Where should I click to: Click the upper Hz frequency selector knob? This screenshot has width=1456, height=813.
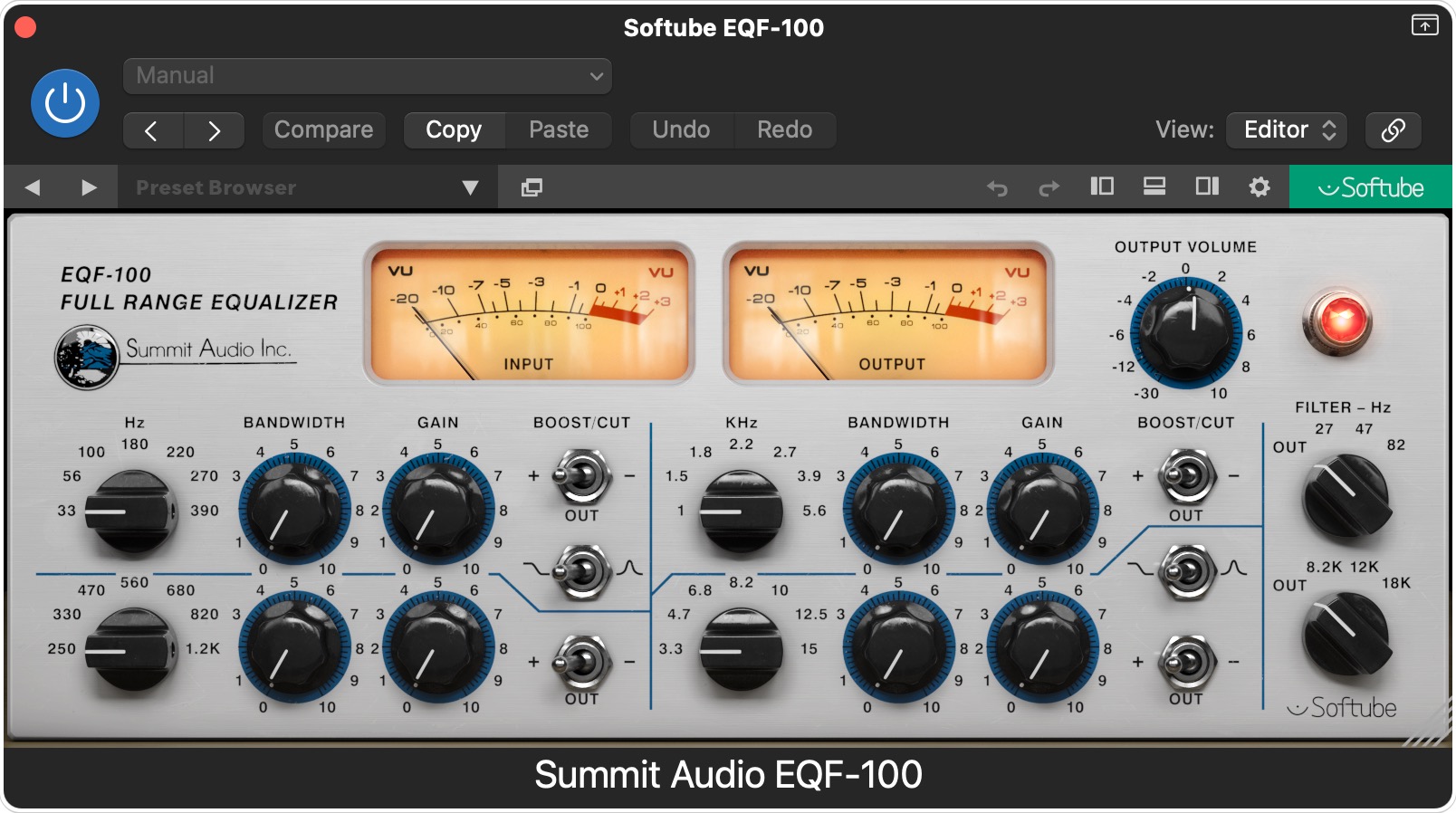[133, 512]
